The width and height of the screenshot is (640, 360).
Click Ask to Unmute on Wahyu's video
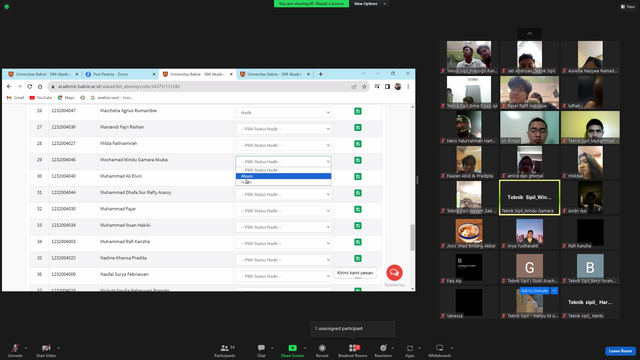click(x=534, y=291)
